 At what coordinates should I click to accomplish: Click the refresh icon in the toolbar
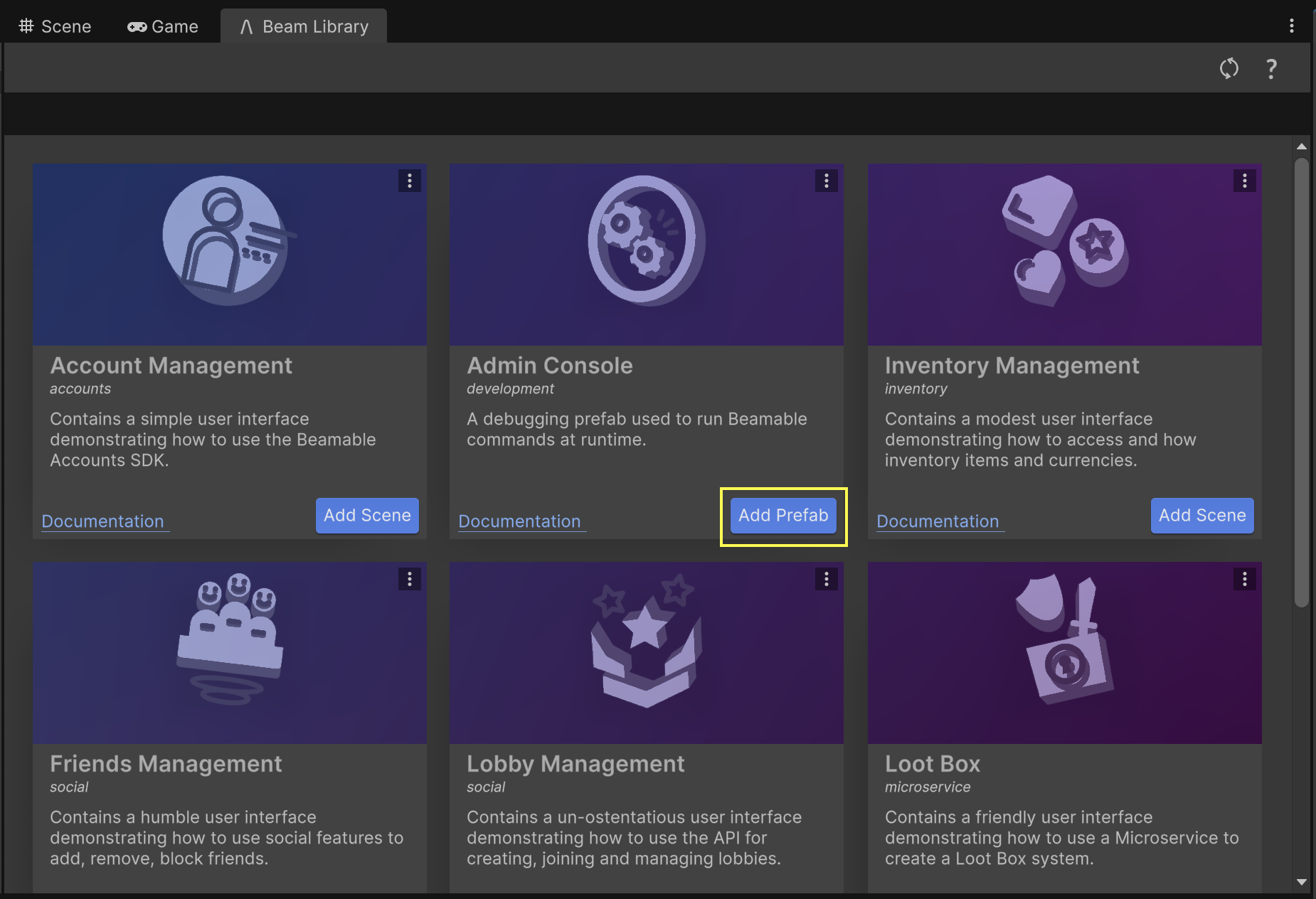(1229, 69)
